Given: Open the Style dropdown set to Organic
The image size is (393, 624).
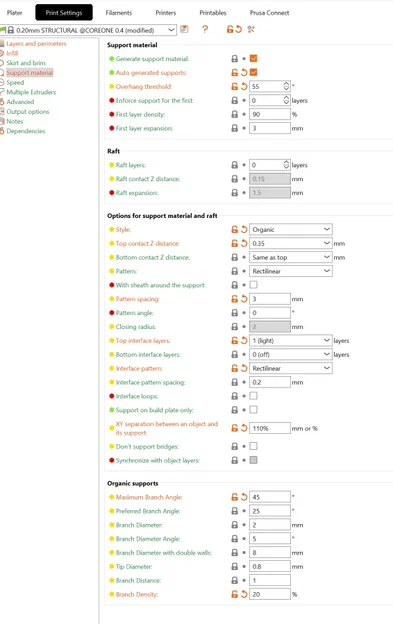Looking at the screenshot, I should [291, 230].
